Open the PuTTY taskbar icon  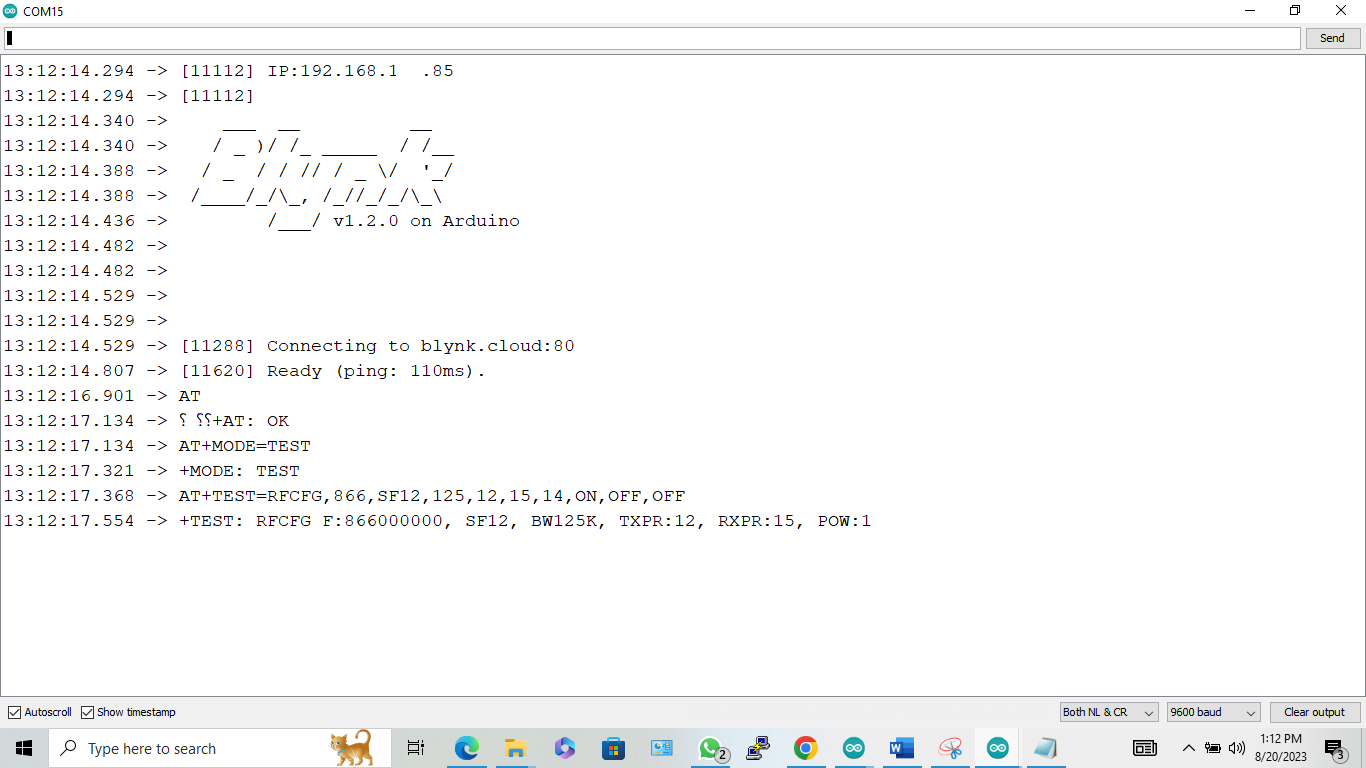coord(758,748)
